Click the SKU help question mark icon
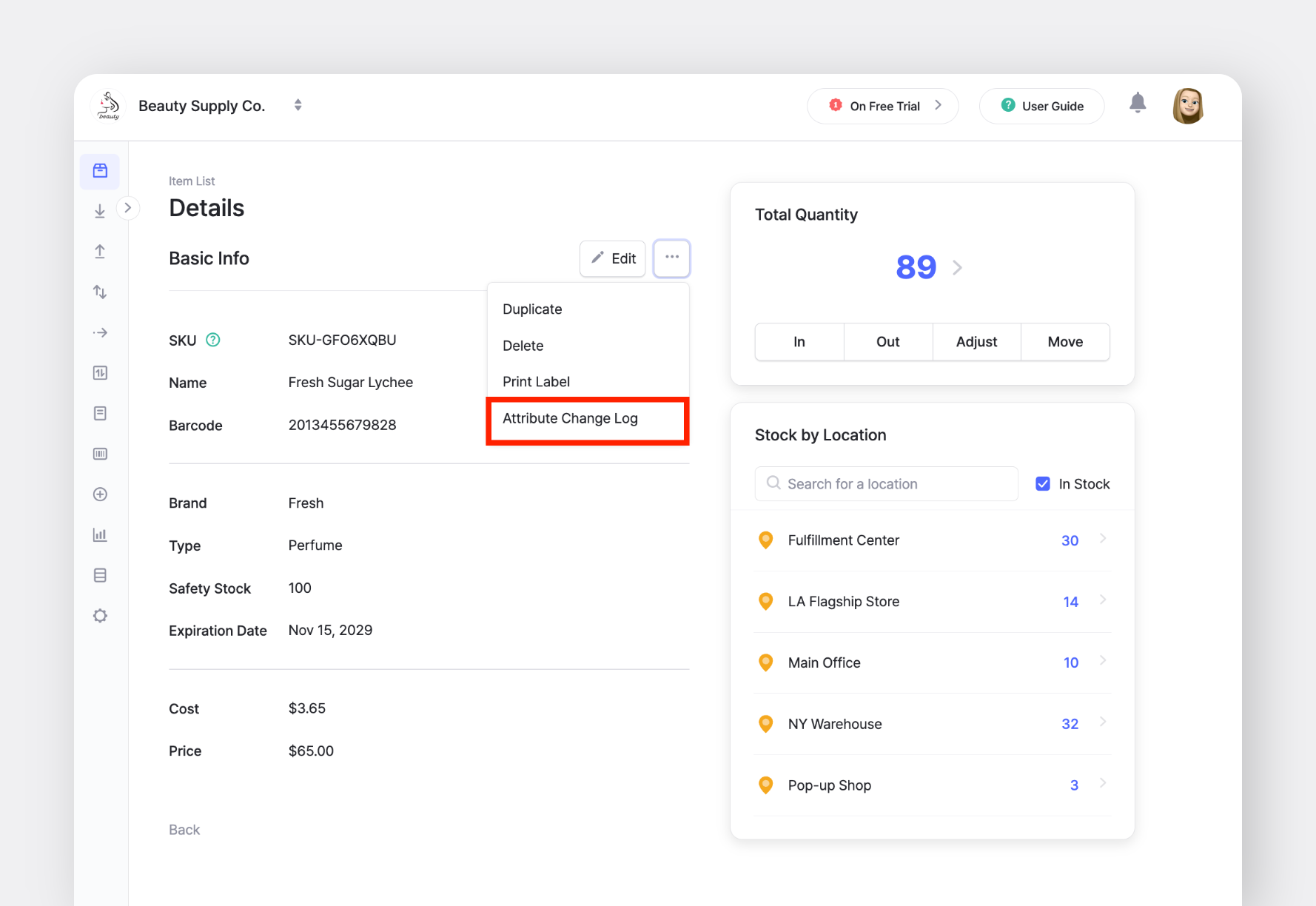 pyautogui.click(x=213, y=340)
